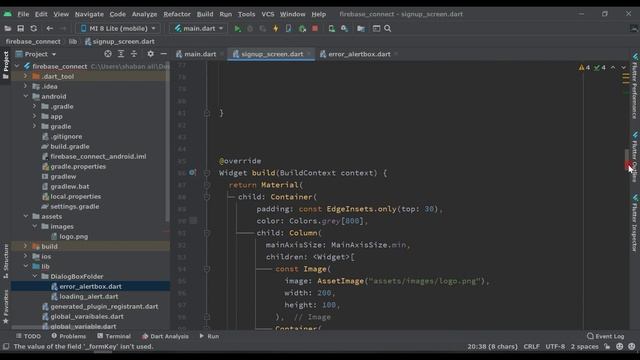Click previous highlighted error up arrow

[613, 68]
